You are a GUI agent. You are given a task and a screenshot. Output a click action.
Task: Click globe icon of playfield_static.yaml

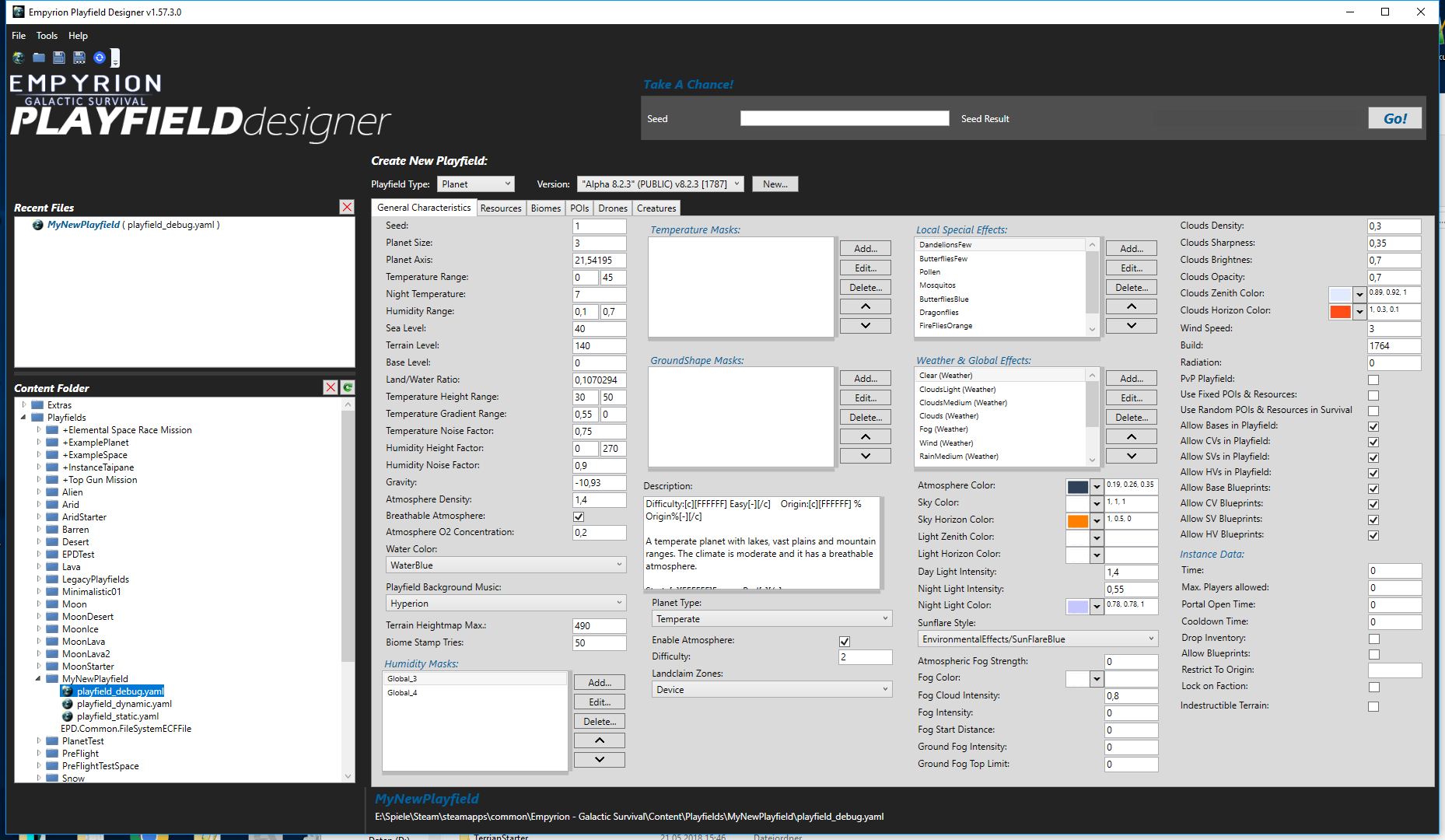click(x=68, y=716)
